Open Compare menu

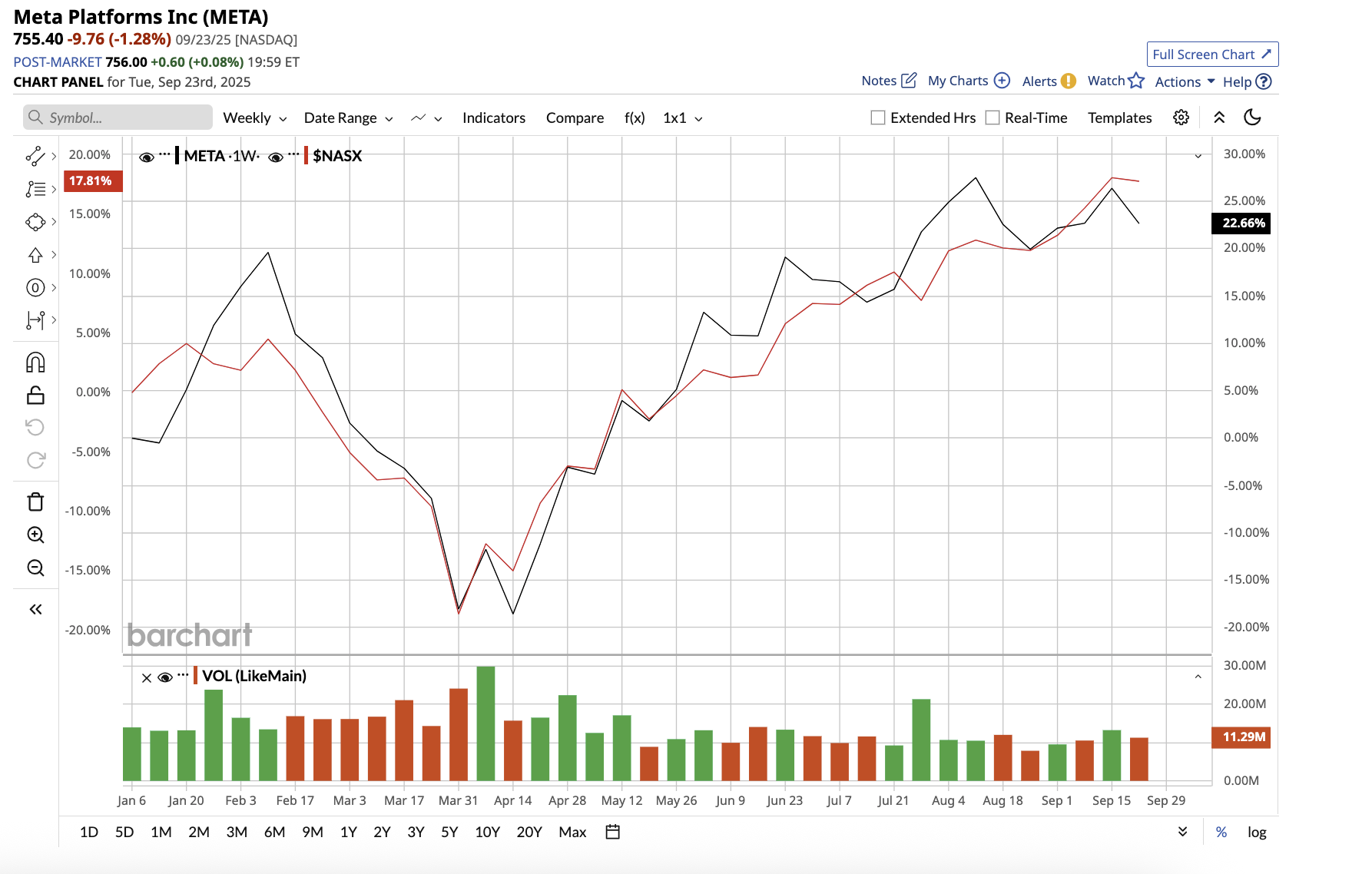(575, 118)
